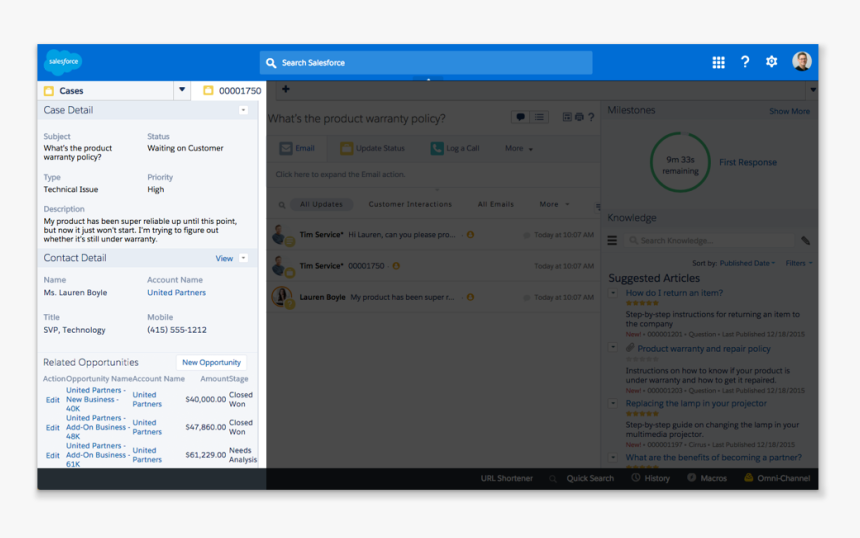Image resolution: width=860 pixels, height=538 pixels.
Task: Edit United Partners New Business 40K opportunity
Action: [x=53, y=400]
